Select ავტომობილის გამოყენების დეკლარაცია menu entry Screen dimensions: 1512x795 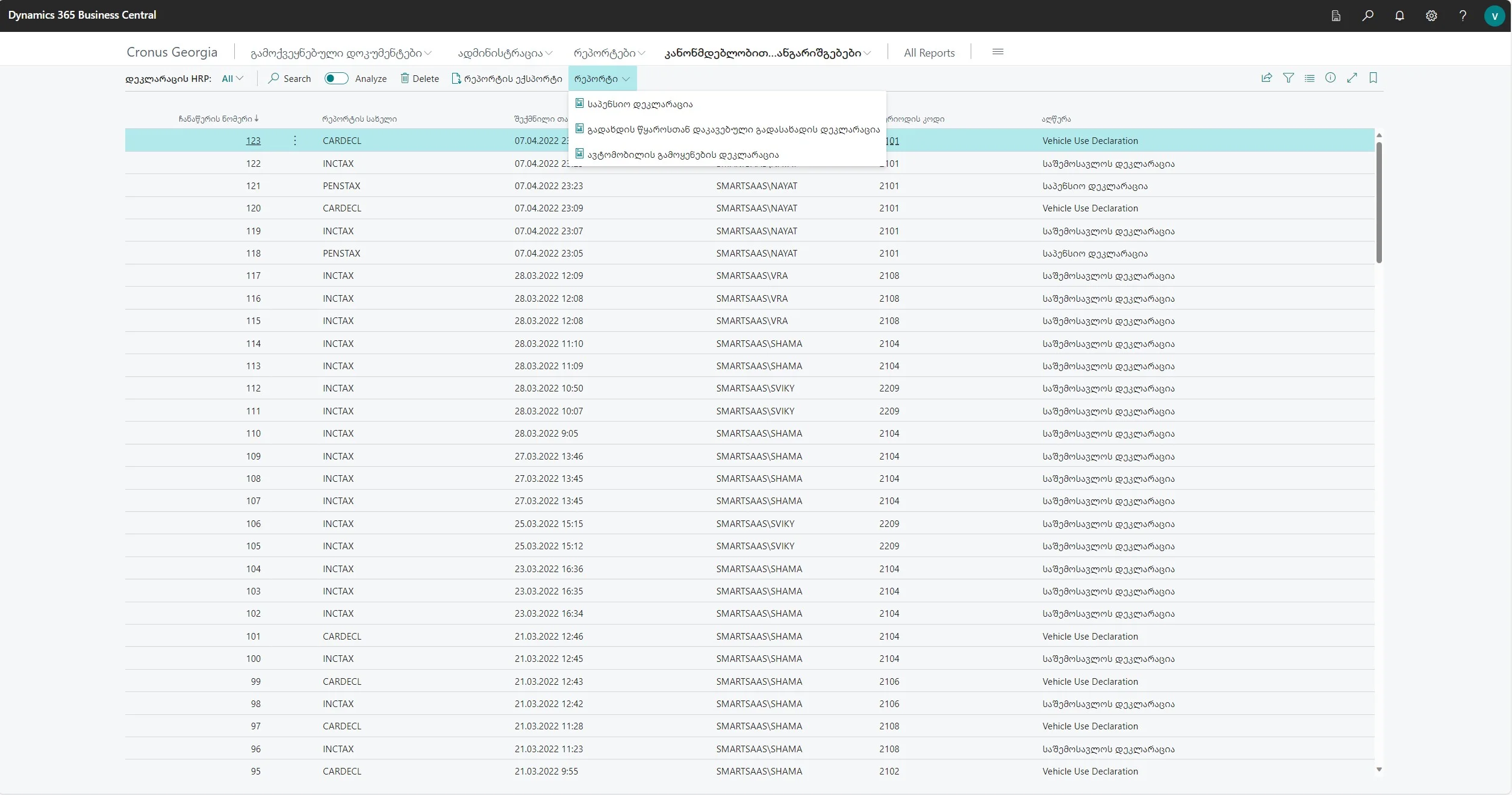pos(683,155)
